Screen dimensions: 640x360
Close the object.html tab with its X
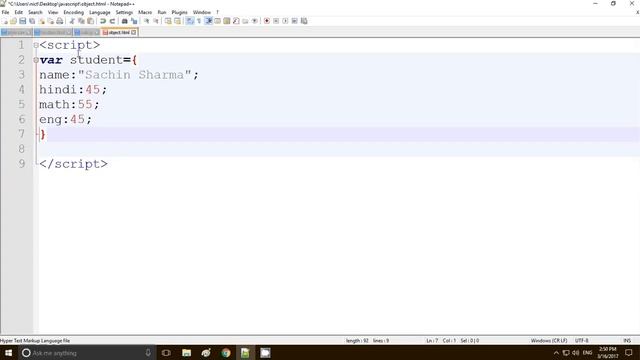(134, 32)
